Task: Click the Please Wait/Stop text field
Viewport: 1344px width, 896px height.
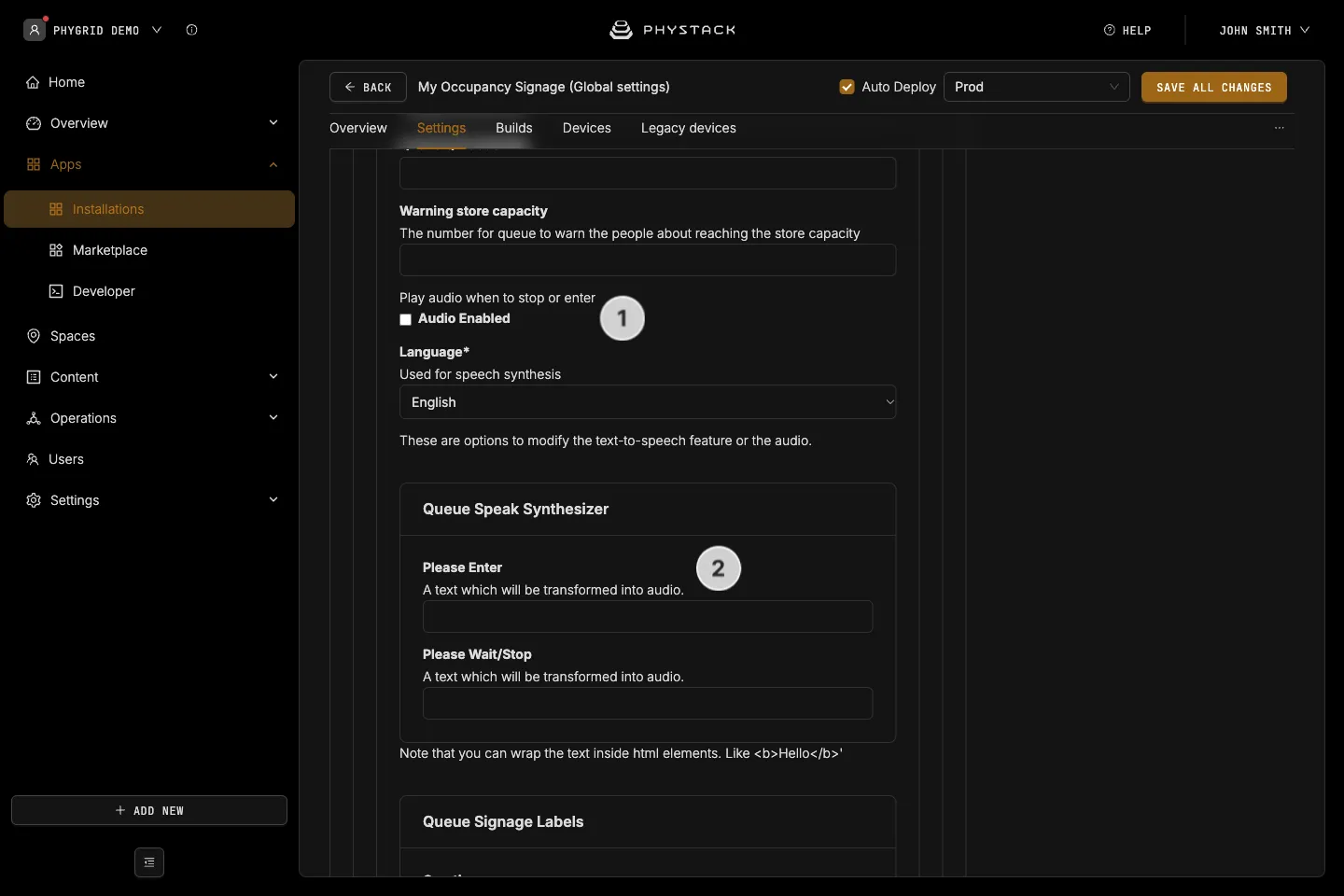Action: [648, 704]
